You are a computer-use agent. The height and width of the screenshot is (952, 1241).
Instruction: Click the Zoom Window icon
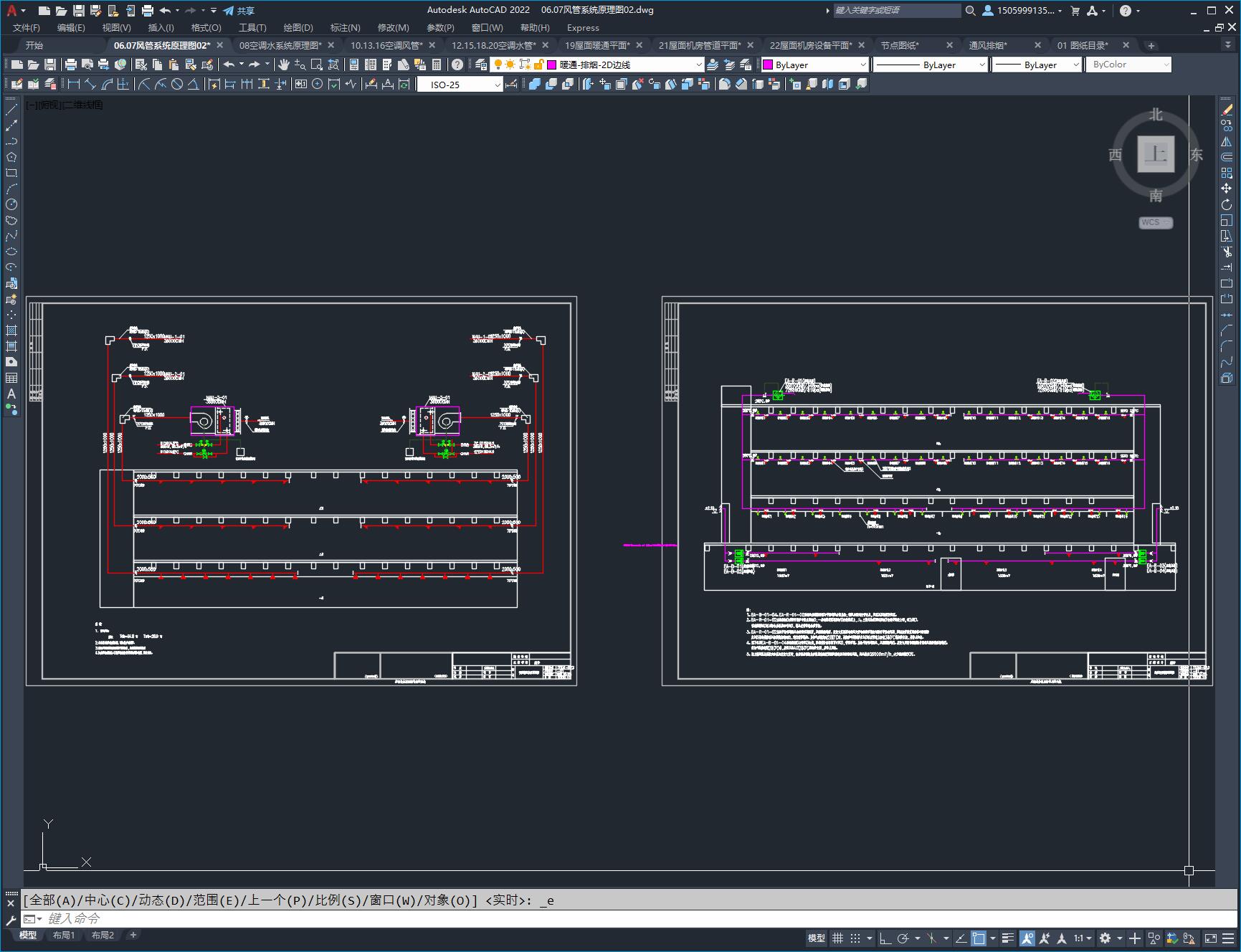pos(316,65)
